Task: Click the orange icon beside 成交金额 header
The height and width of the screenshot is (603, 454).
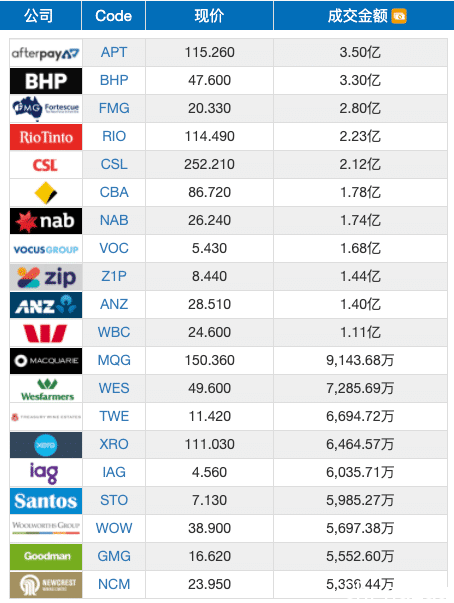Action: (x=399, y=16)
